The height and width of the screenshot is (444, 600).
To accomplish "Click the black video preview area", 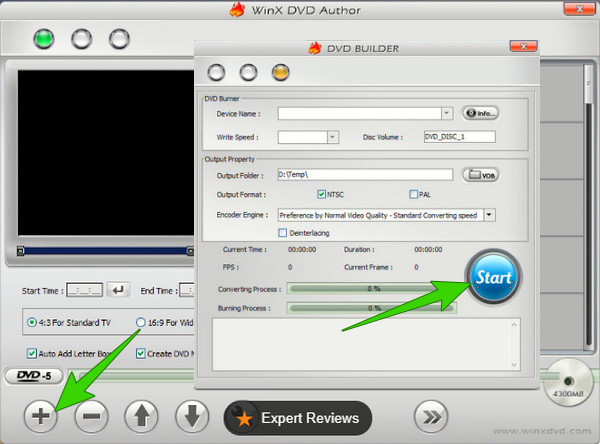I will tap(106, 153).
